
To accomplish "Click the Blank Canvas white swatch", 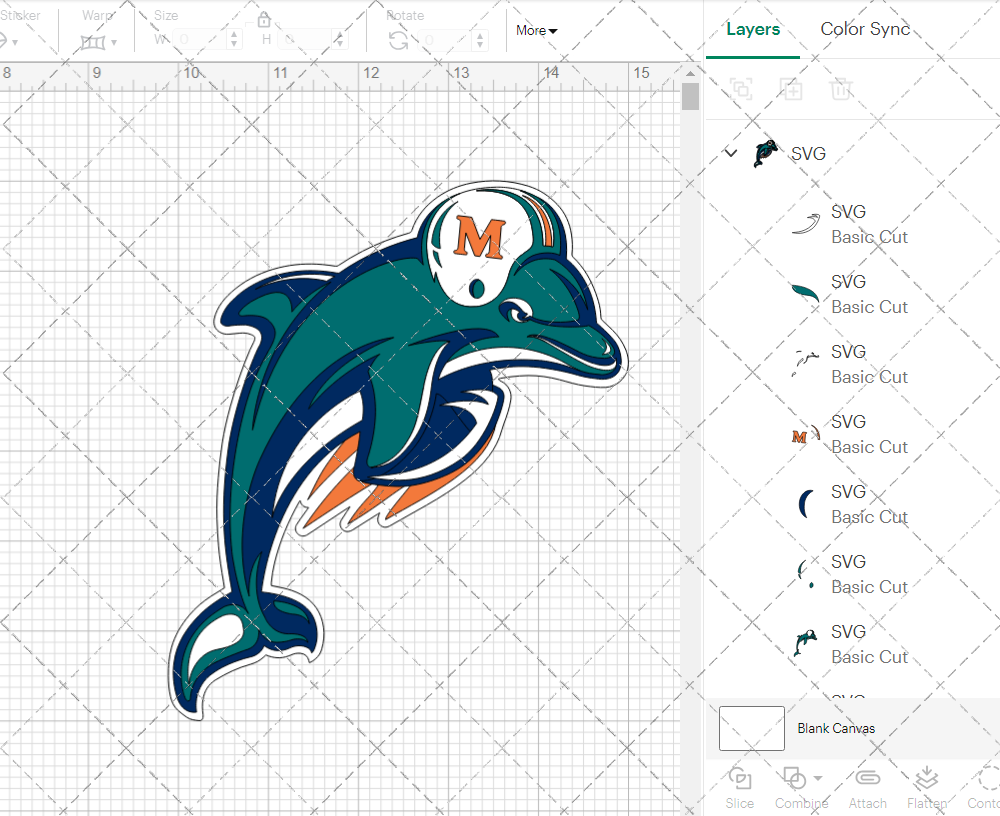I will tap(751, 728).
